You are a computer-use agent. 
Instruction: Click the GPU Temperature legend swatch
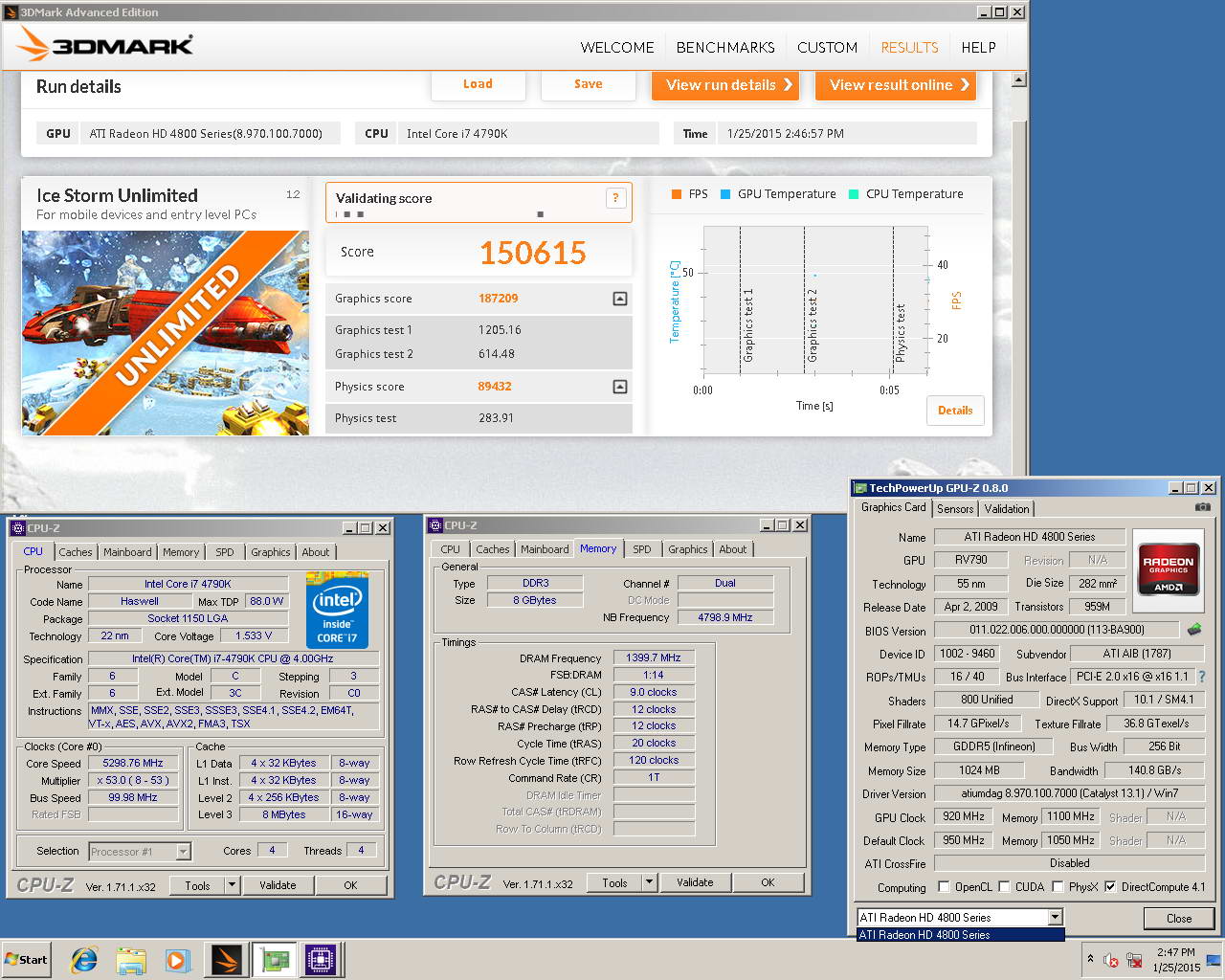pyautogui.click(x=725, y=194)
